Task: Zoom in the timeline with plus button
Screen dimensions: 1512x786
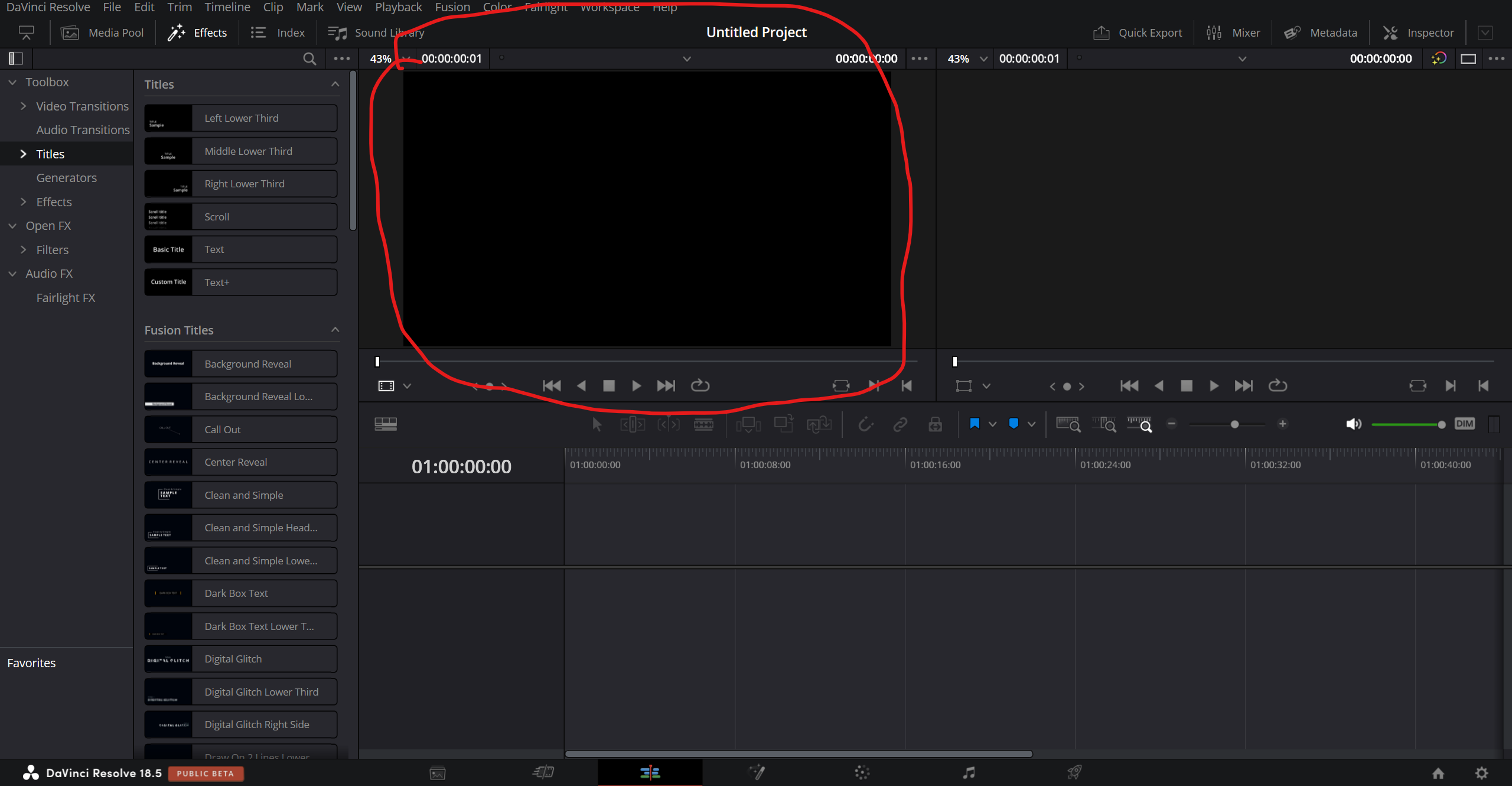Action: 1283,424
